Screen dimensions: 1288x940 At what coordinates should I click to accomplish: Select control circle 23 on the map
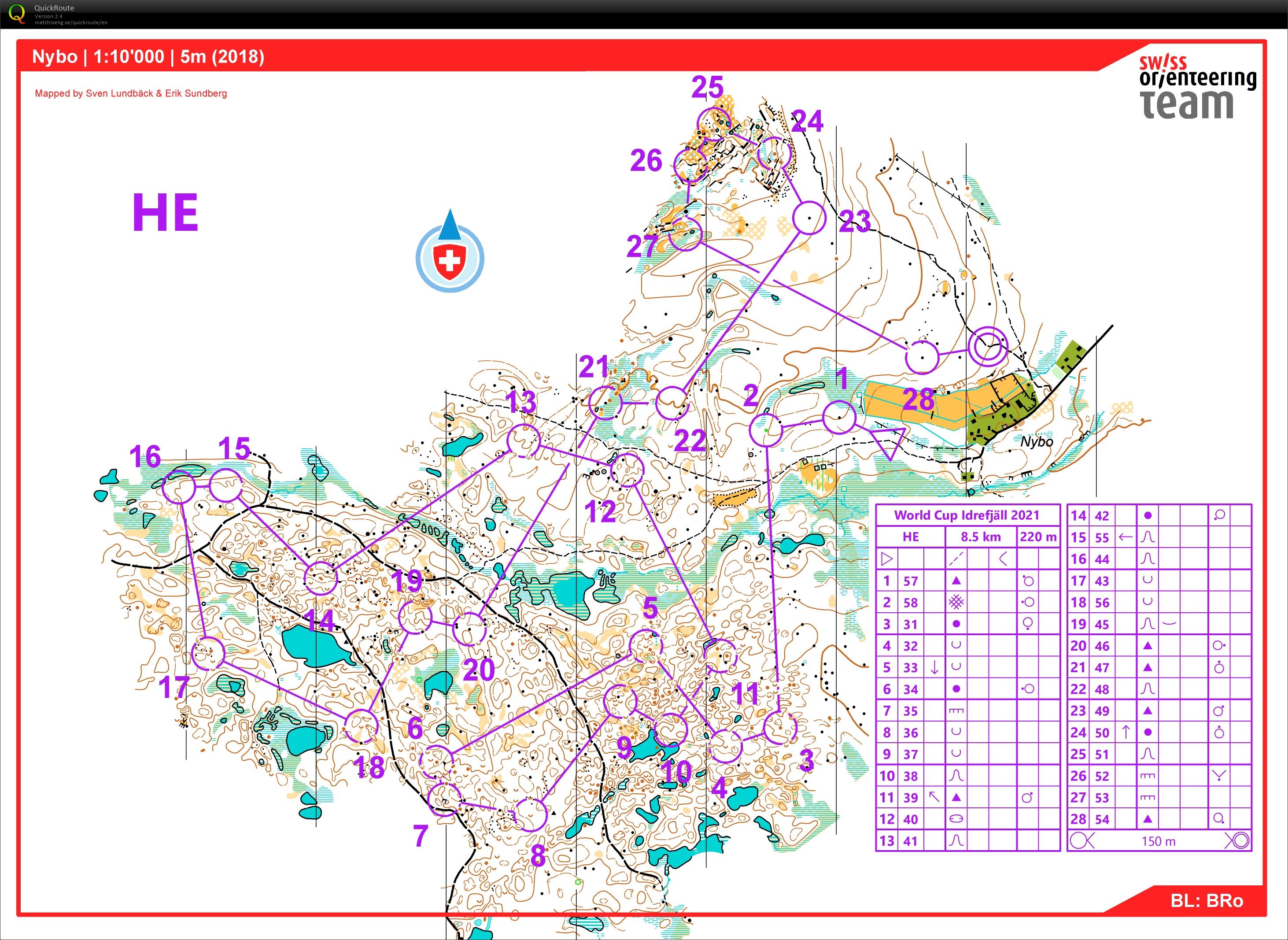click(x=809, y=218)
